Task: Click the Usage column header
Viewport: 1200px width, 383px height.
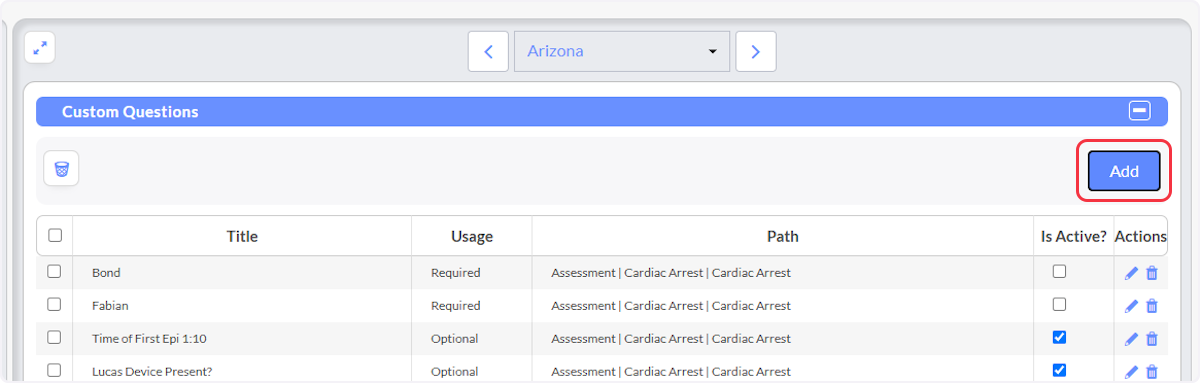Action: [472, 236]
